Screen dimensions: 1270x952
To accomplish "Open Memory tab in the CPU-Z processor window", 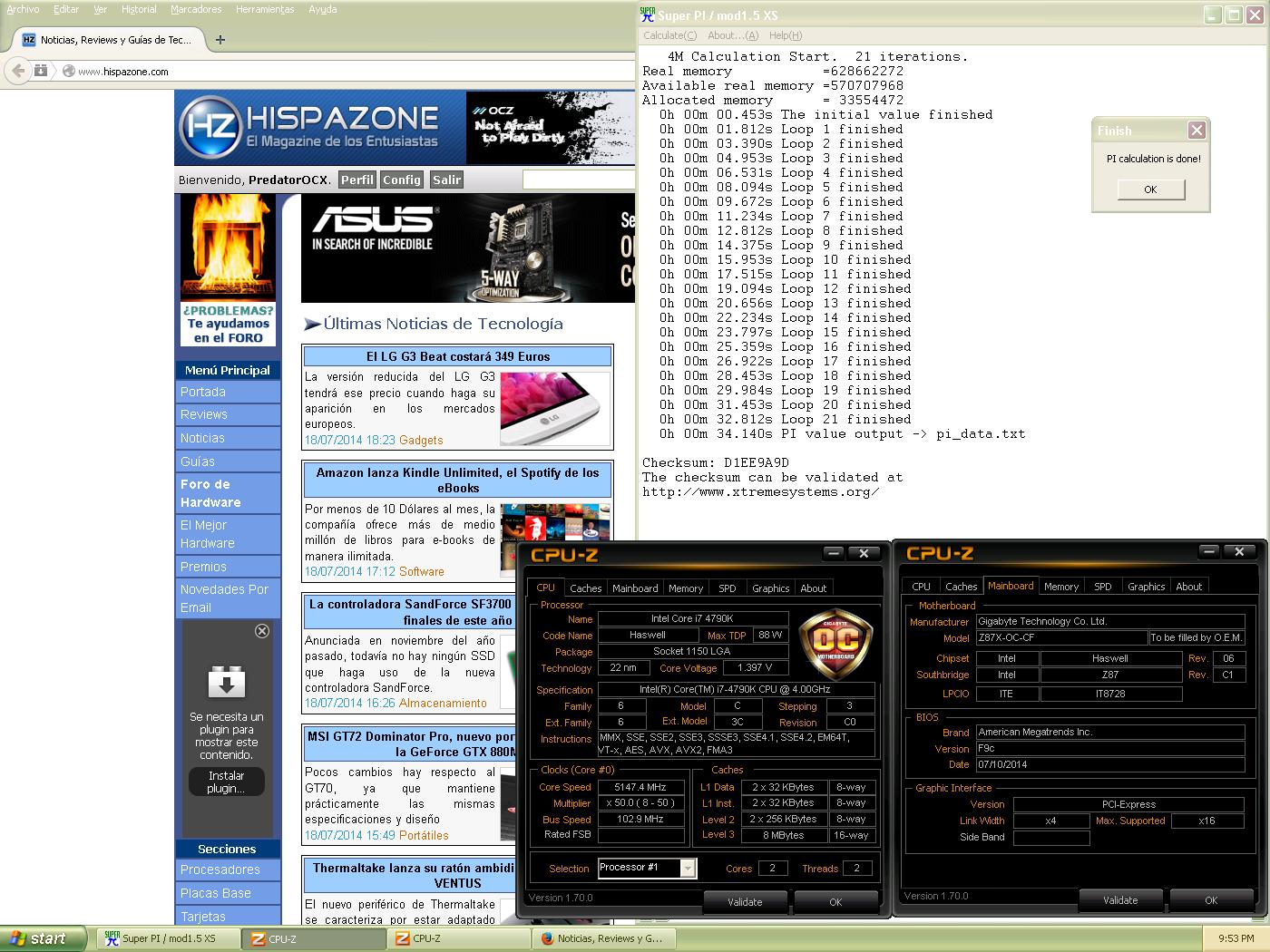I will pos(686,588).
